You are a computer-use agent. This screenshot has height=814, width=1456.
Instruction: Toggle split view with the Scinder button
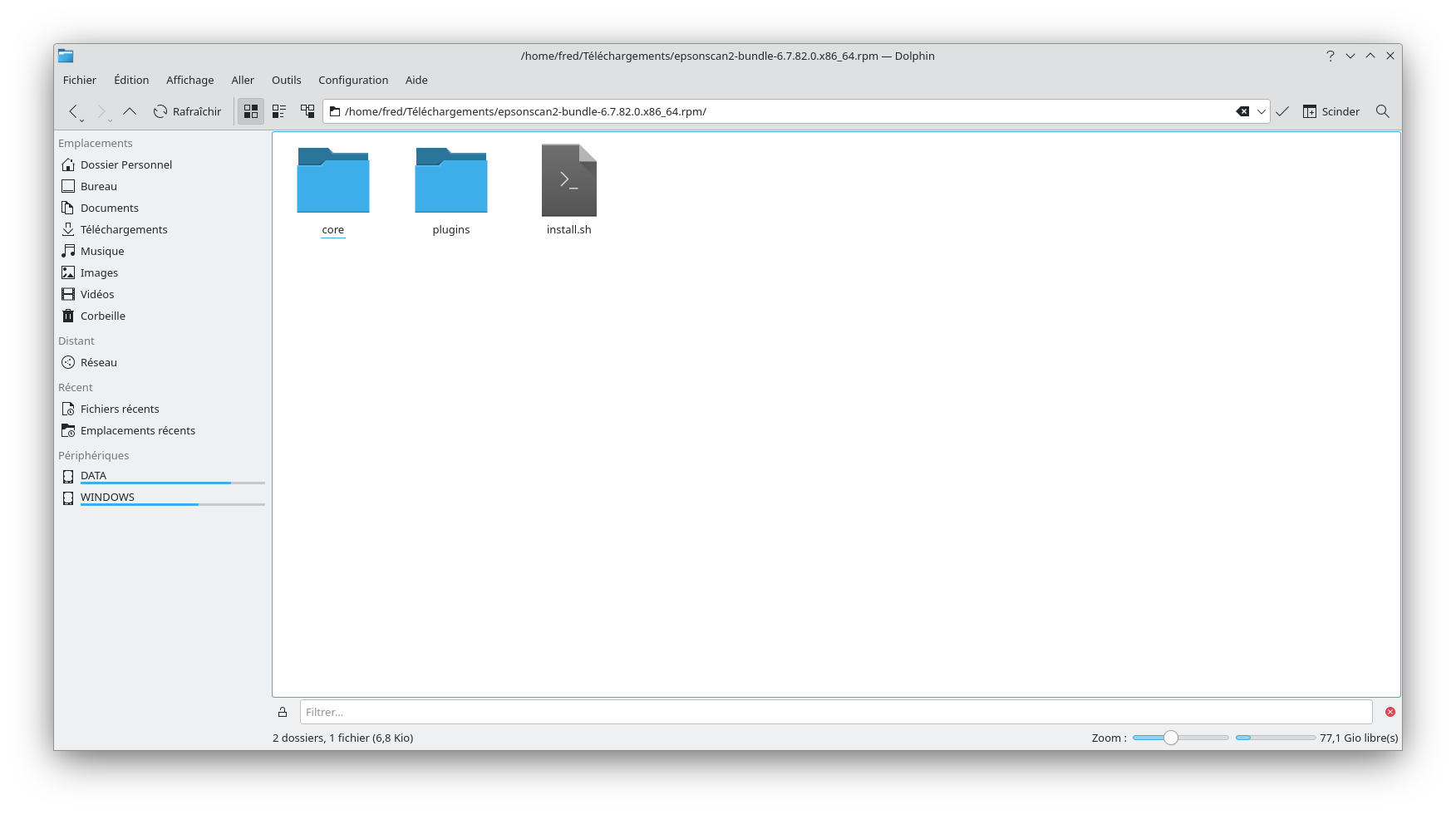click(x=1331, y=110)
